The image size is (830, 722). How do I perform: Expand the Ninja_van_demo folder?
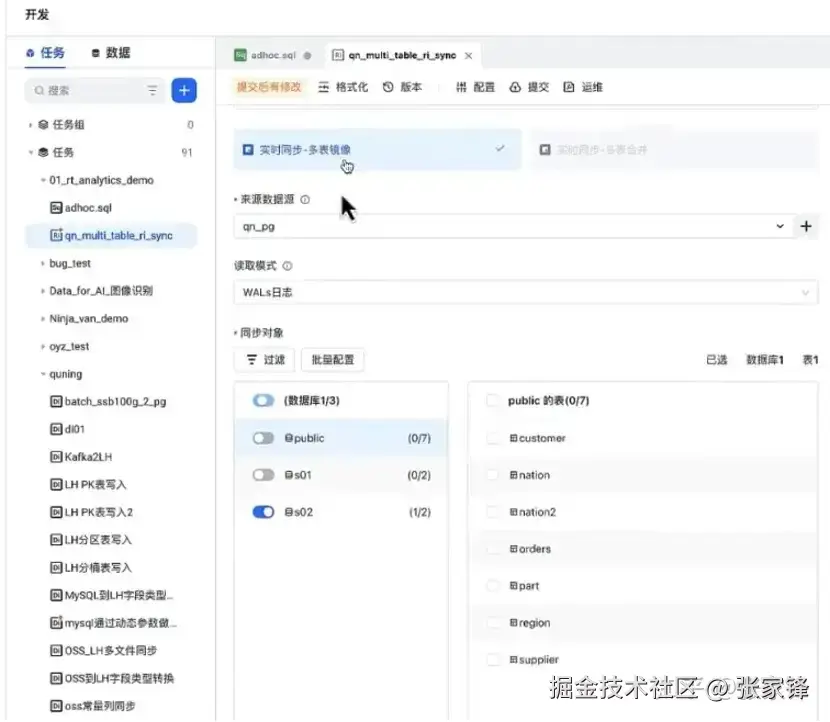pyautogui.click(x=43, y=319)
